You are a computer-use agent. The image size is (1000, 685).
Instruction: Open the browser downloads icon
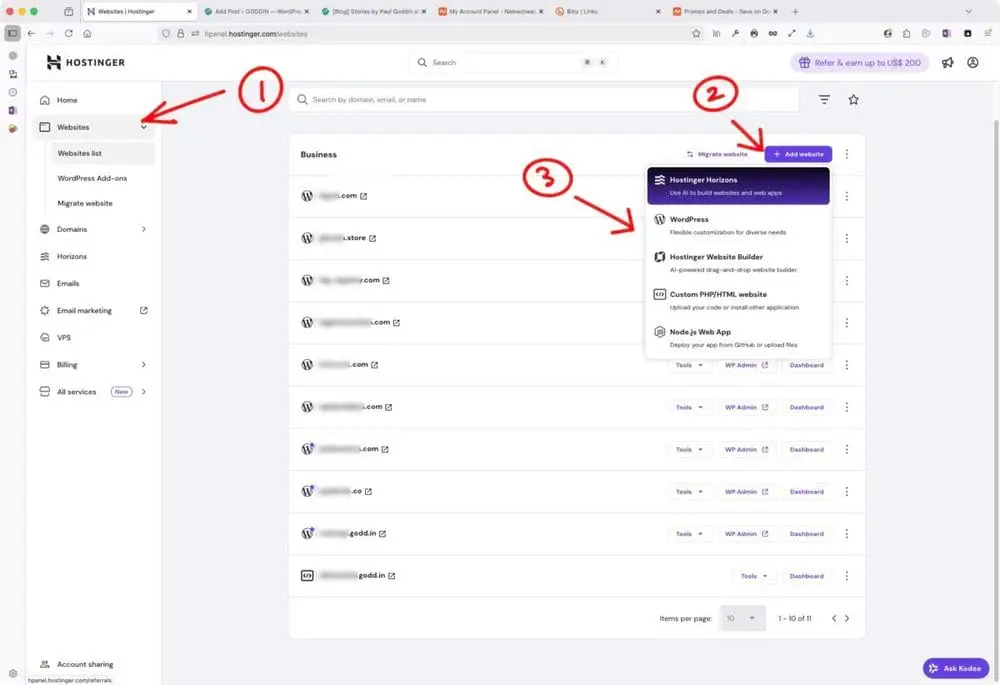pyautogui.click(x=810, y=33)
